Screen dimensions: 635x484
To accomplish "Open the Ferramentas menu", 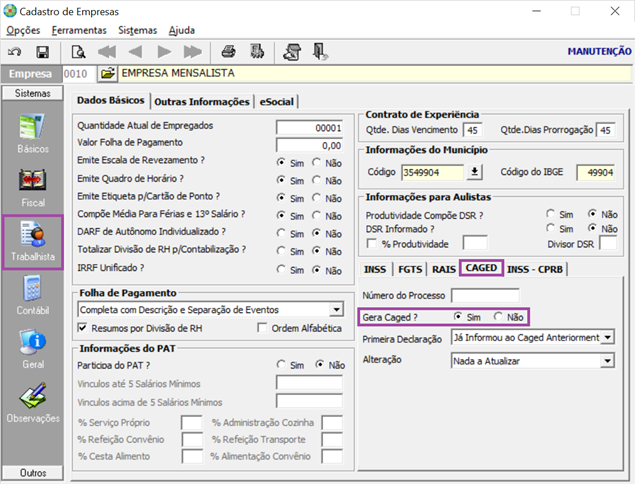I will [79, 30].
